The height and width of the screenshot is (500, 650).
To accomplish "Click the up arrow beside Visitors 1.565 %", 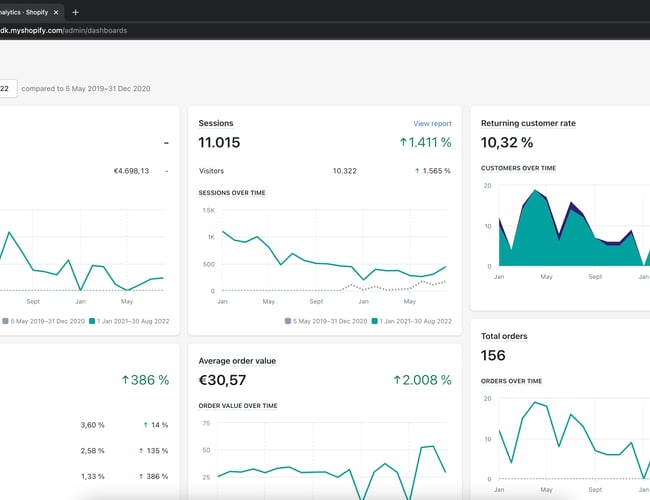I will pos(418,171).
